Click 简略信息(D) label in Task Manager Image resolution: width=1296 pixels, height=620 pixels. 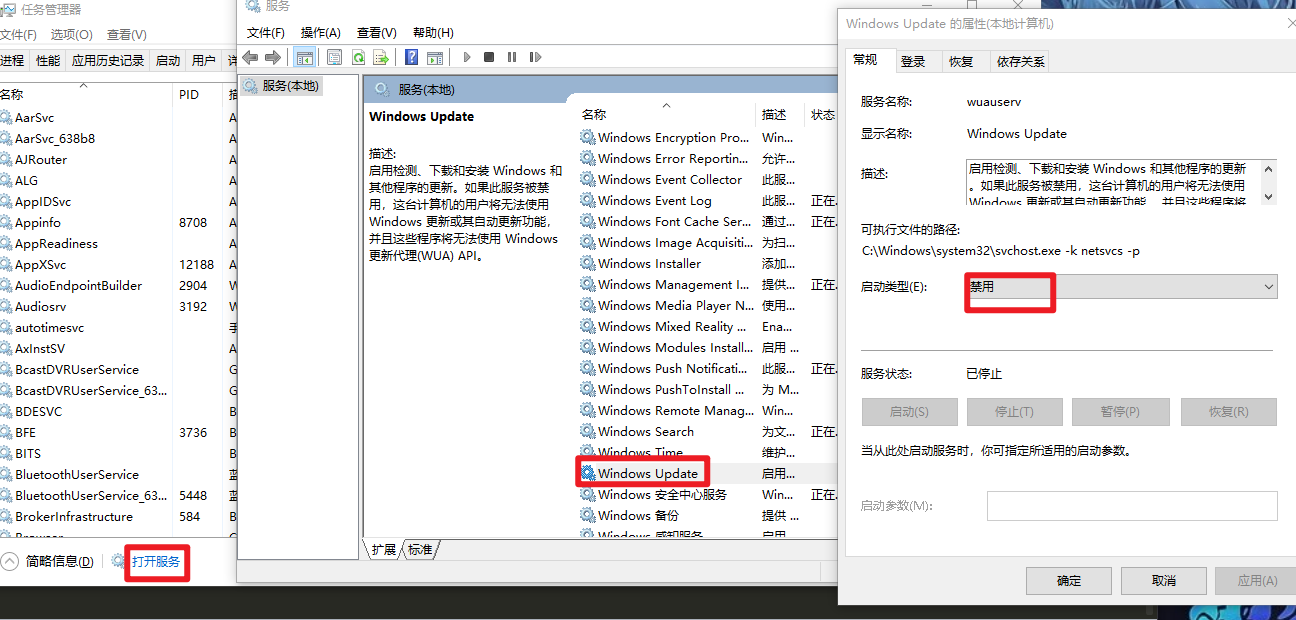point(59,562)
